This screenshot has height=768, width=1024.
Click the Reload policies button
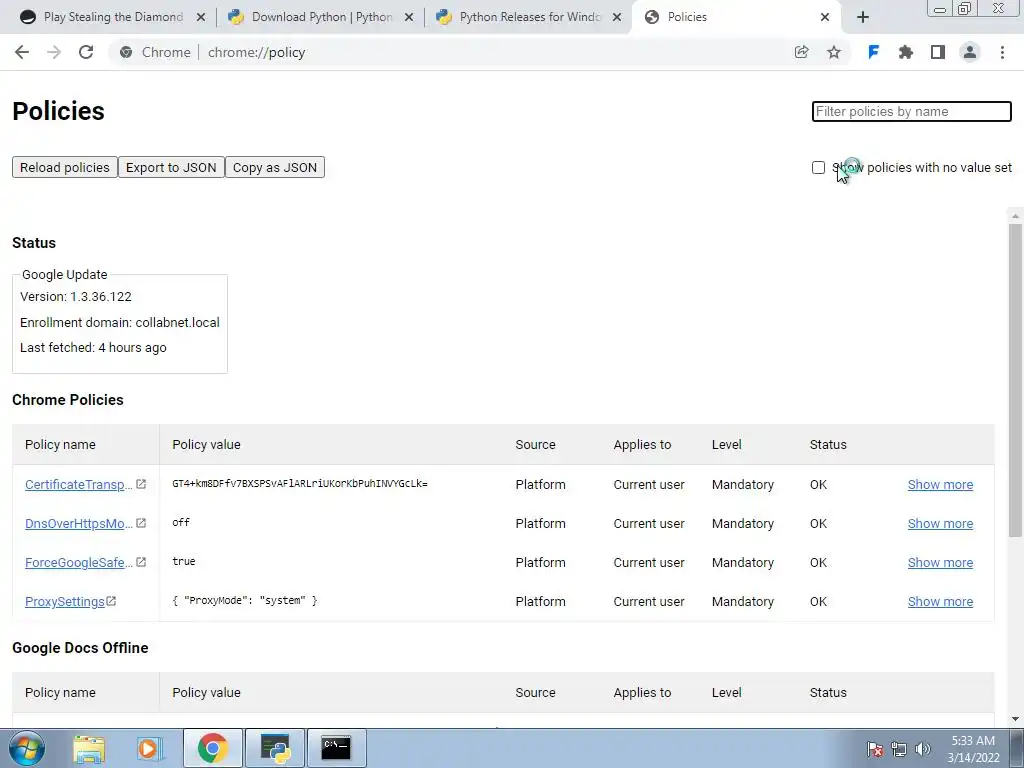click(65, 167)
